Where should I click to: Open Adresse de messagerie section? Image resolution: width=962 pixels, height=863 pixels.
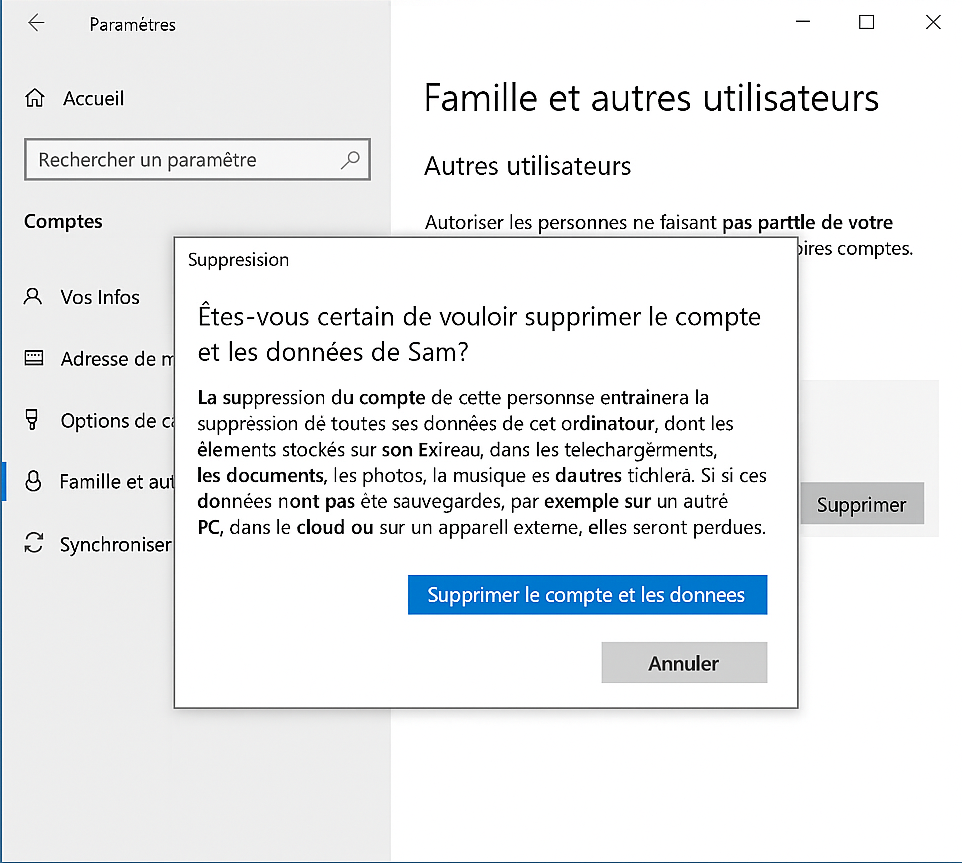pyautogui.click(x=117, y=359)
